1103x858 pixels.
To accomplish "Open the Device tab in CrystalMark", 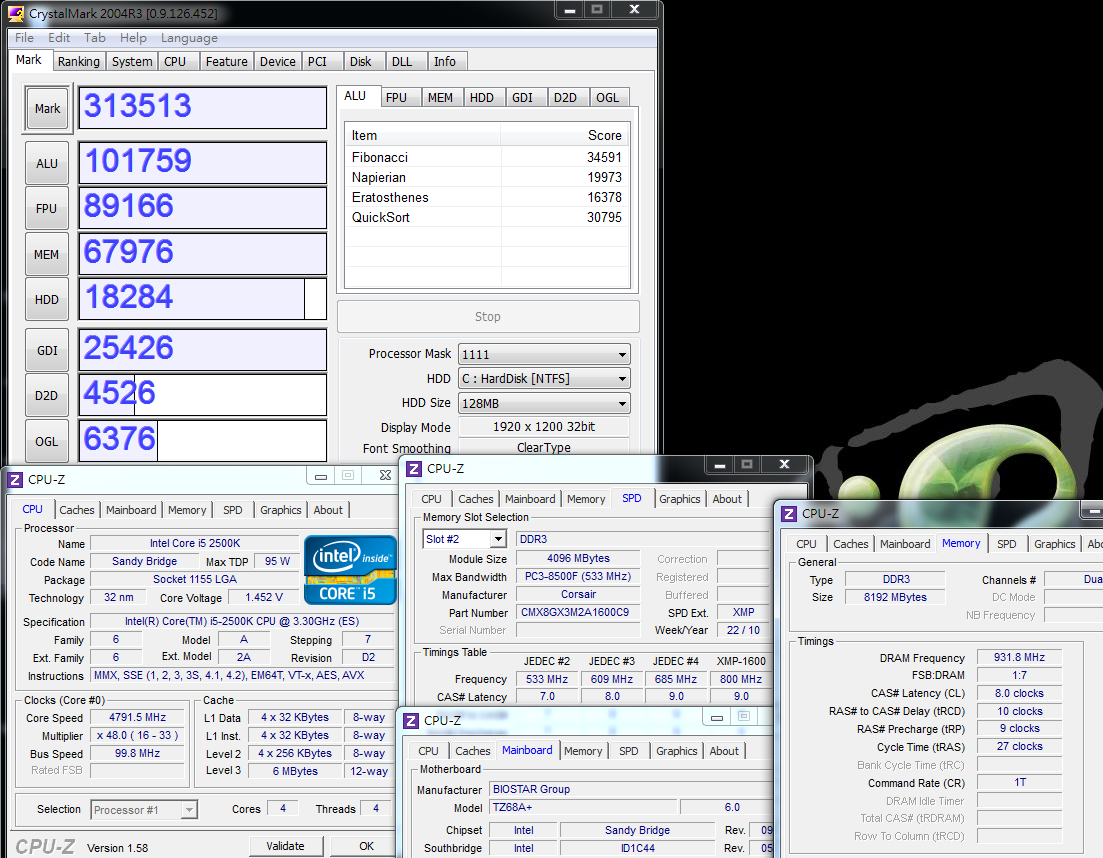I will click(278, 62).
